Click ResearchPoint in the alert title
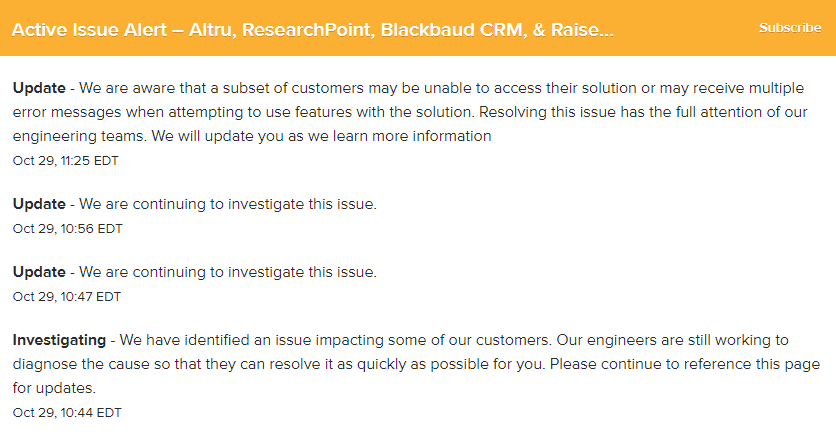 click(307, 29)
